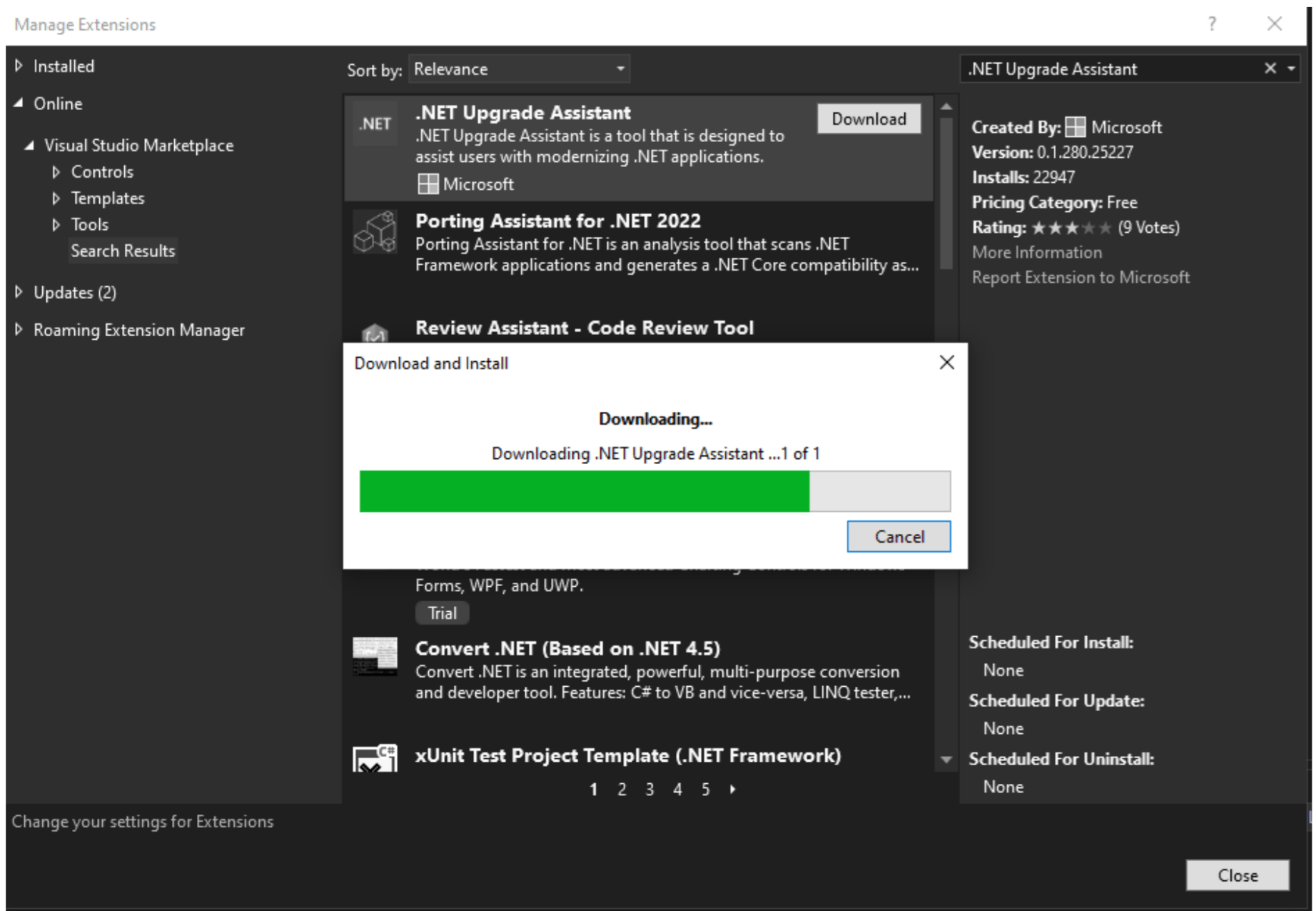Expand the Roaming Extension Manager category

(x=19, y=329)
